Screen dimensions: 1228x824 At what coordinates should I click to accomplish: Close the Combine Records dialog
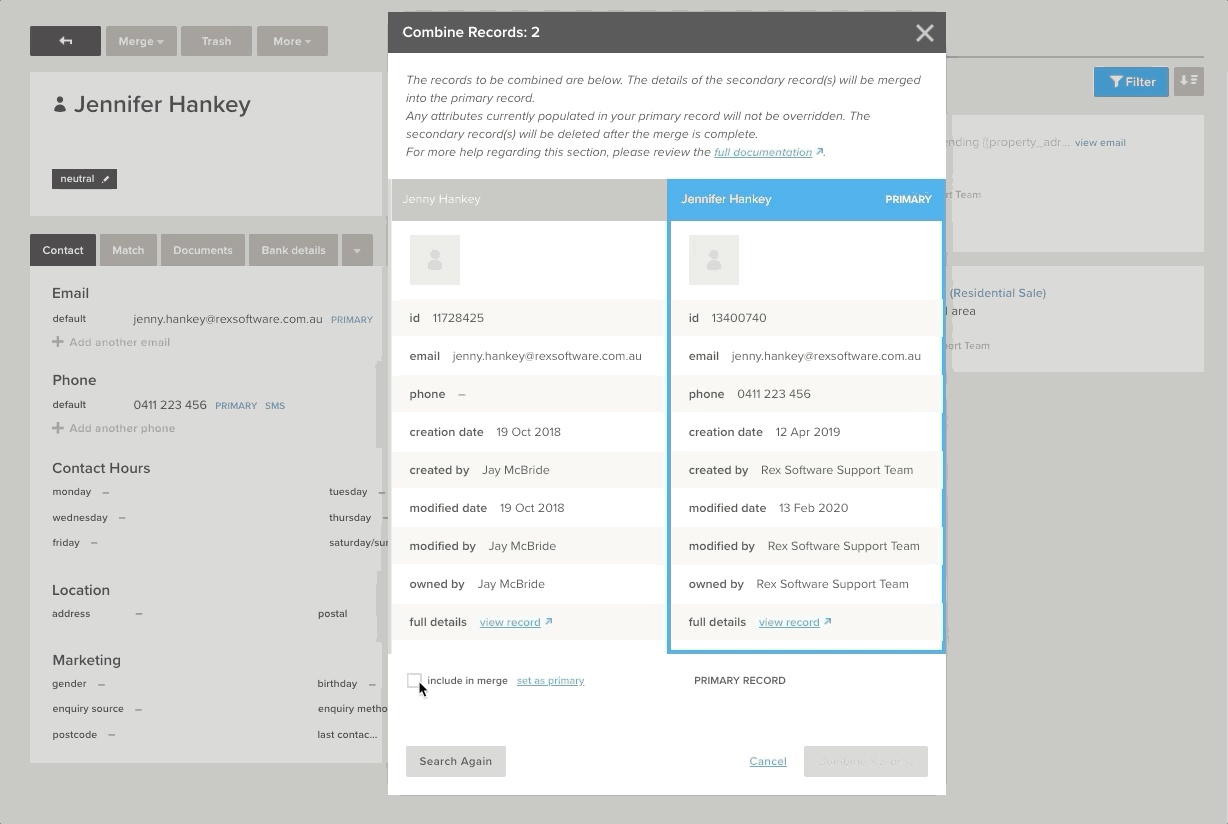924,33
